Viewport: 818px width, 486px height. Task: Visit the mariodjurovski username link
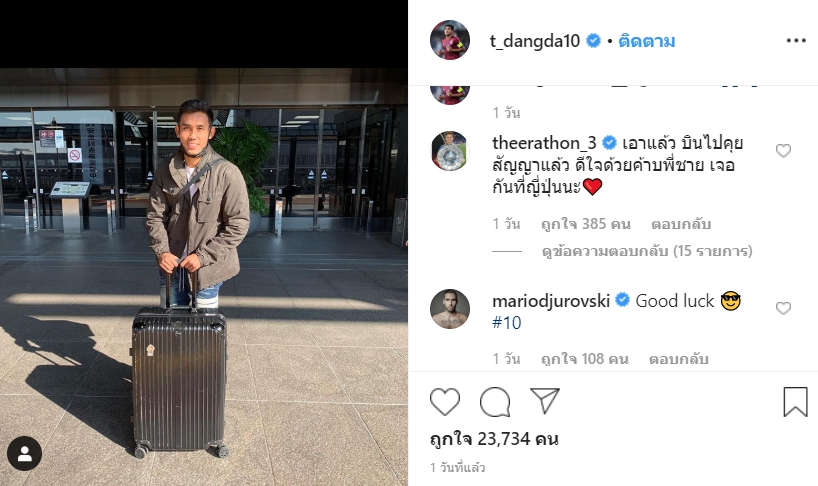point(551,301)
